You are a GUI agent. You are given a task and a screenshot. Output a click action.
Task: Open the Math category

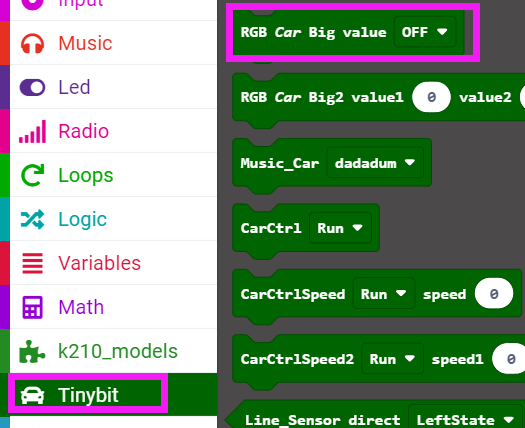108,307
